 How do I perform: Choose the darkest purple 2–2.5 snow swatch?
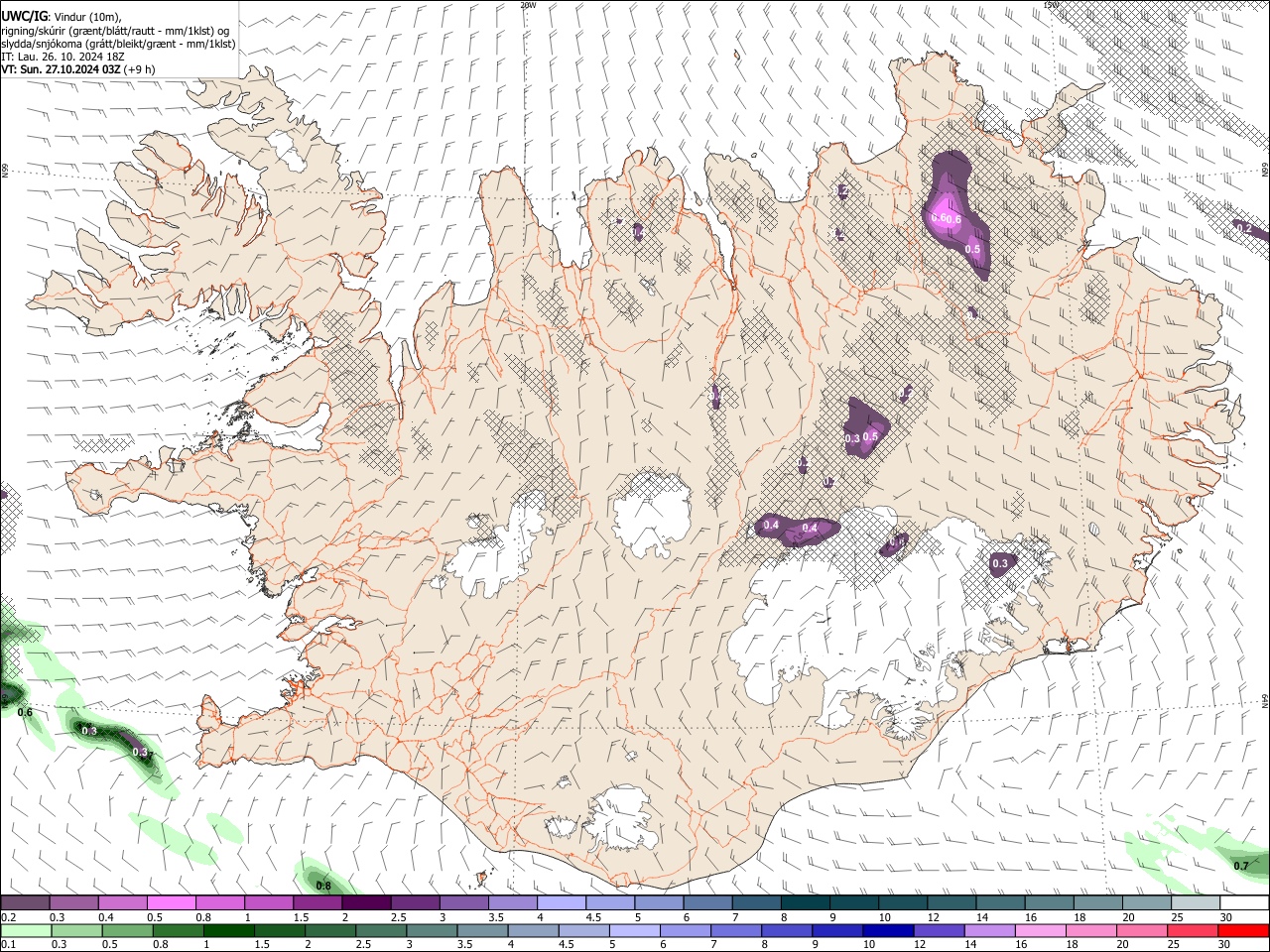click(x=366, y=903)
